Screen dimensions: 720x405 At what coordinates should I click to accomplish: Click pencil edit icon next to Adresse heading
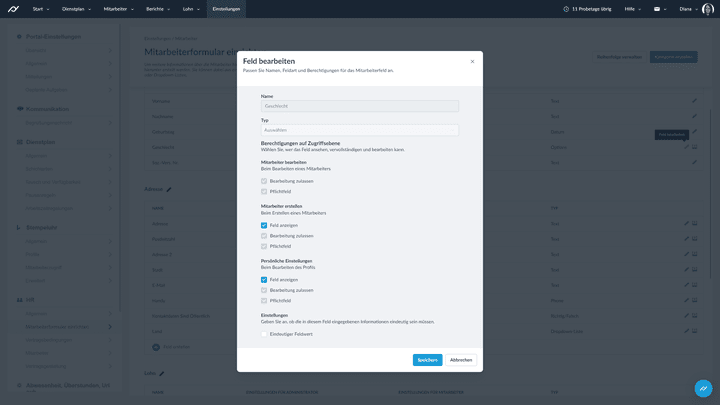[169, 189]
